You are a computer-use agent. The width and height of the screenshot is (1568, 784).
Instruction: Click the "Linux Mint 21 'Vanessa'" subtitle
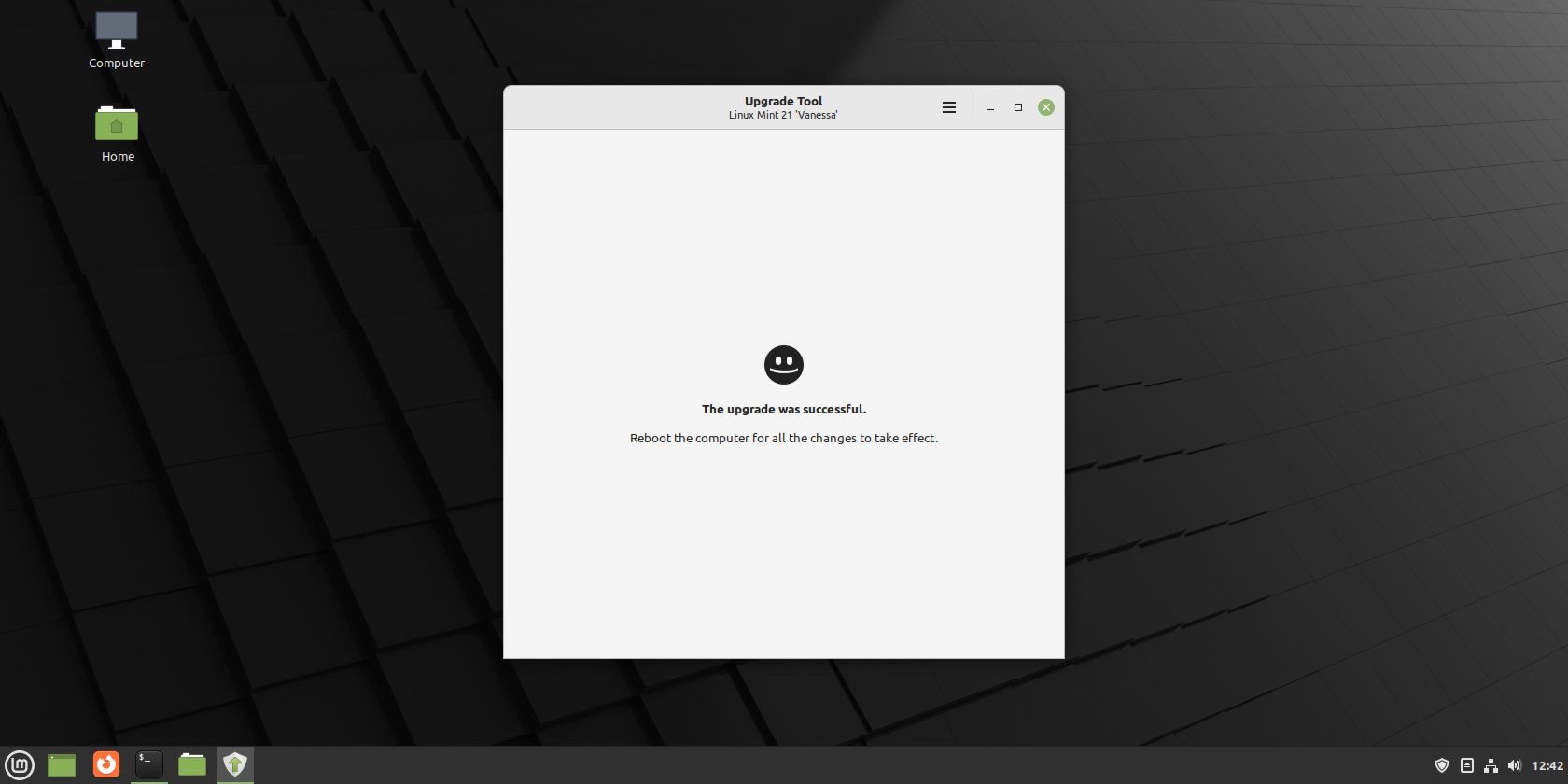[783, 115]
